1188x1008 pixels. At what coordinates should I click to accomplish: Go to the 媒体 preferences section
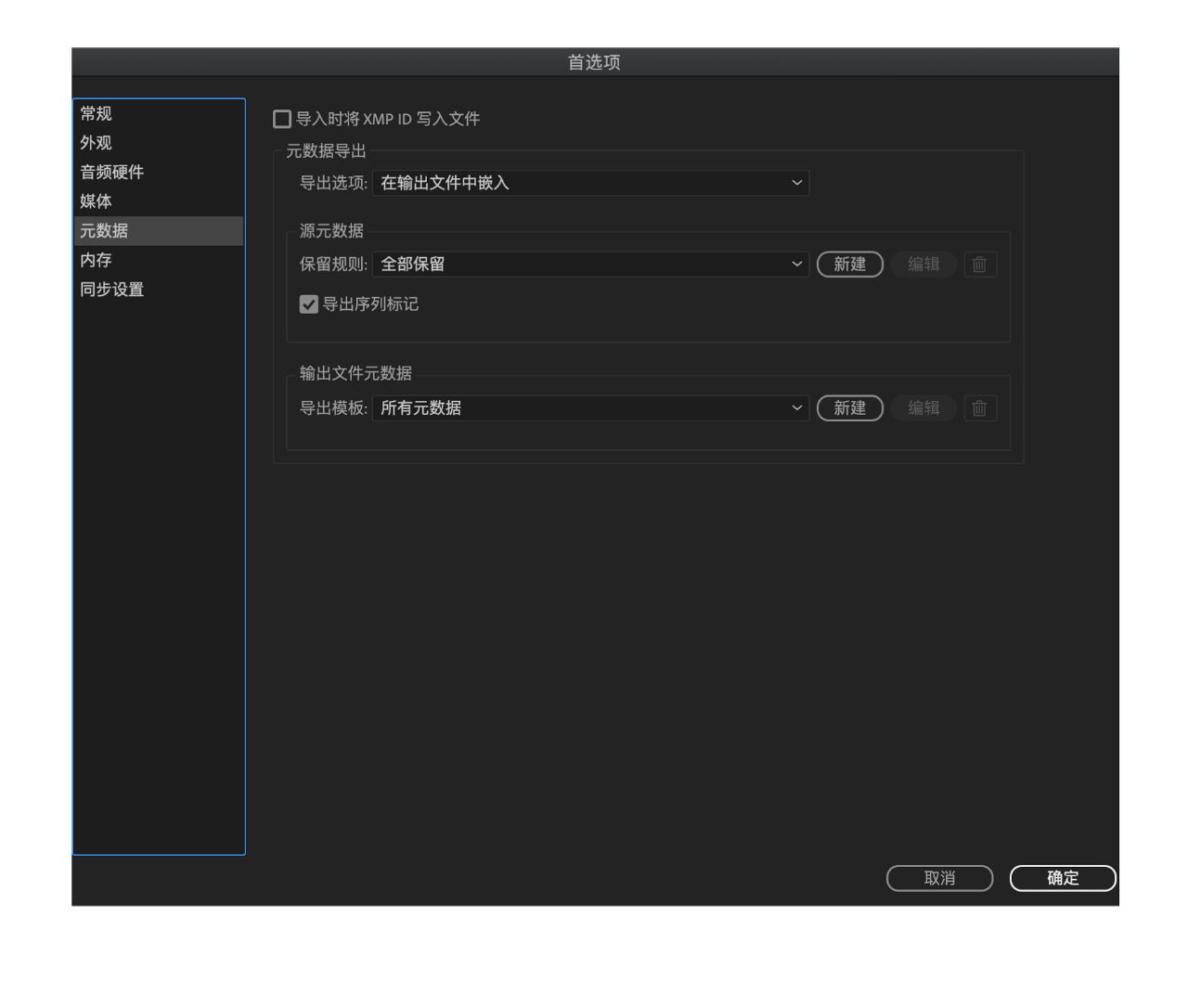(x=95, y=201)
